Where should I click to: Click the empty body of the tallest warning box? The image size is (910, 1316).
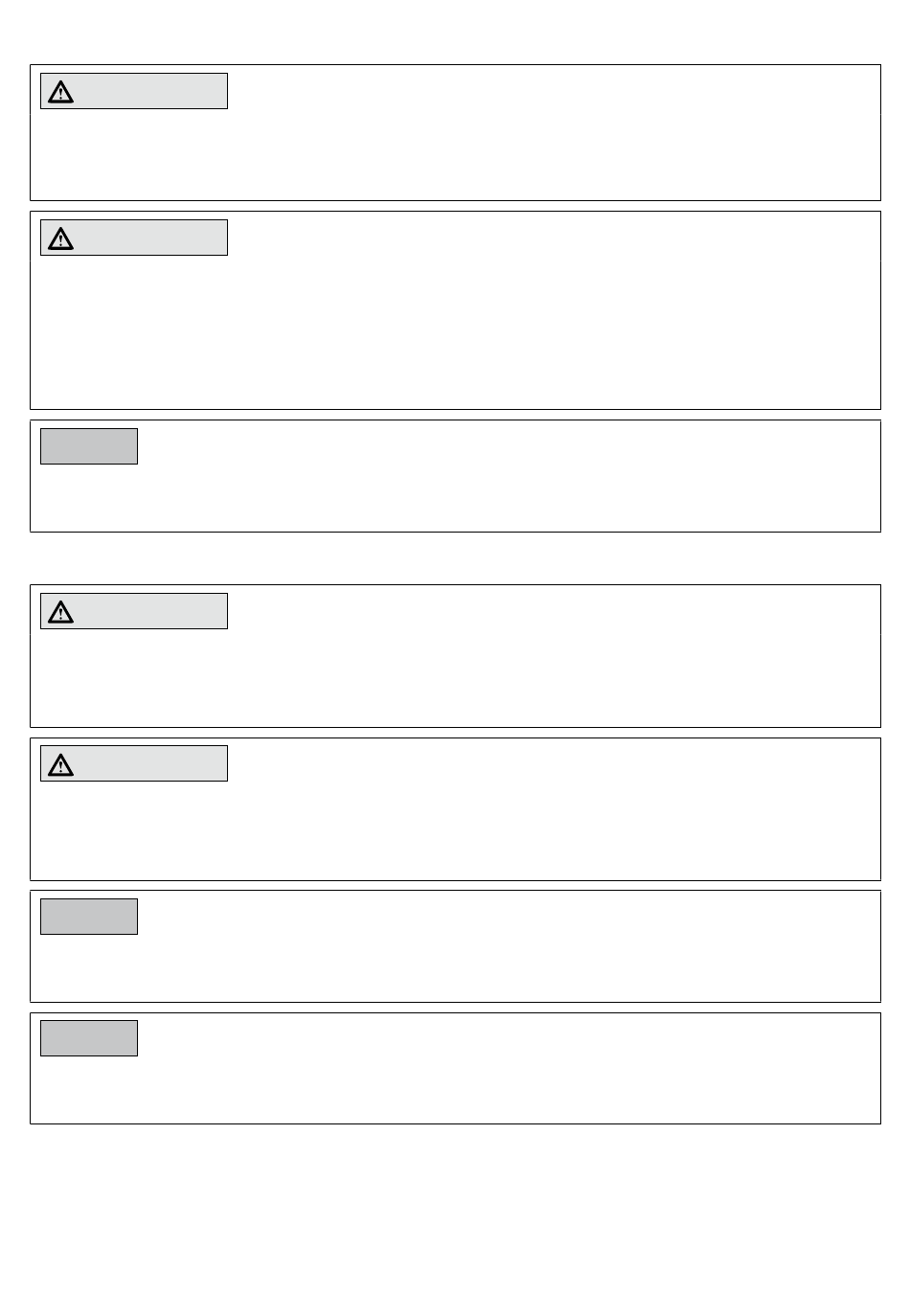tap(455, 330)
